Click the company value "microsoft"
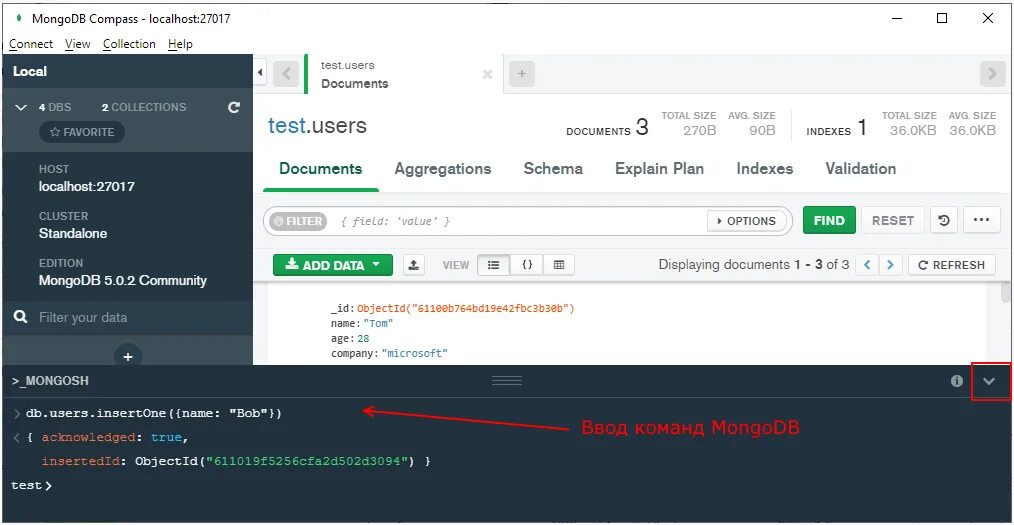 415,353
